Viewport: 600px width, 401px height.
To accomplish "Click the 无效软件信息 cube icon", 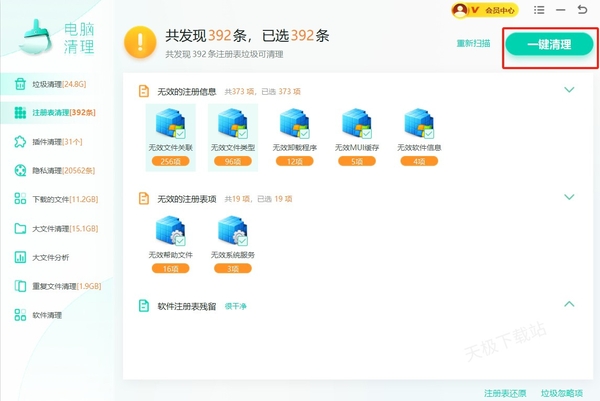I will pyautogui.click(x=419, y=123).
